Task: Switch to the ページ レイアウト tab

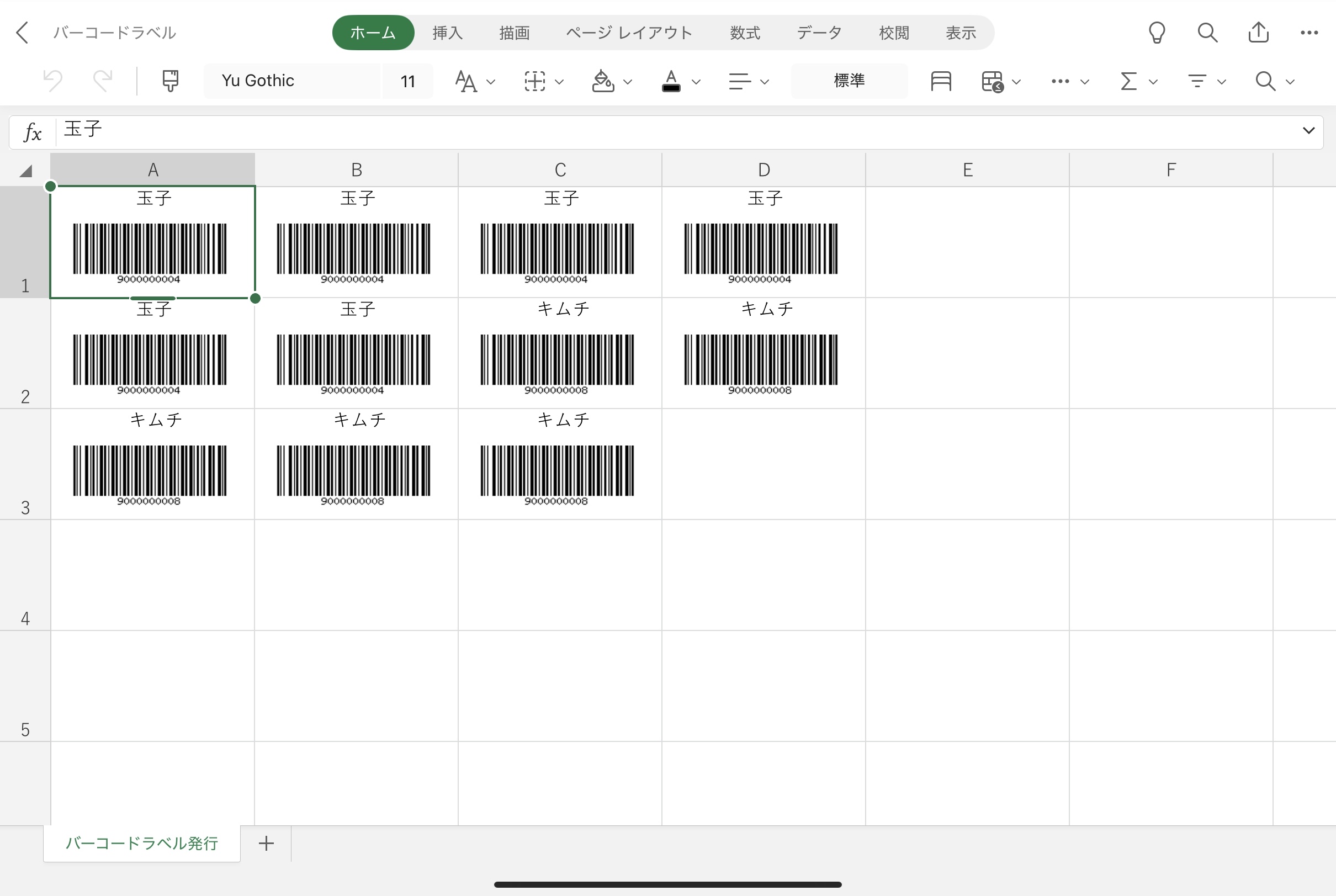Action: click(x=629, y=33)
